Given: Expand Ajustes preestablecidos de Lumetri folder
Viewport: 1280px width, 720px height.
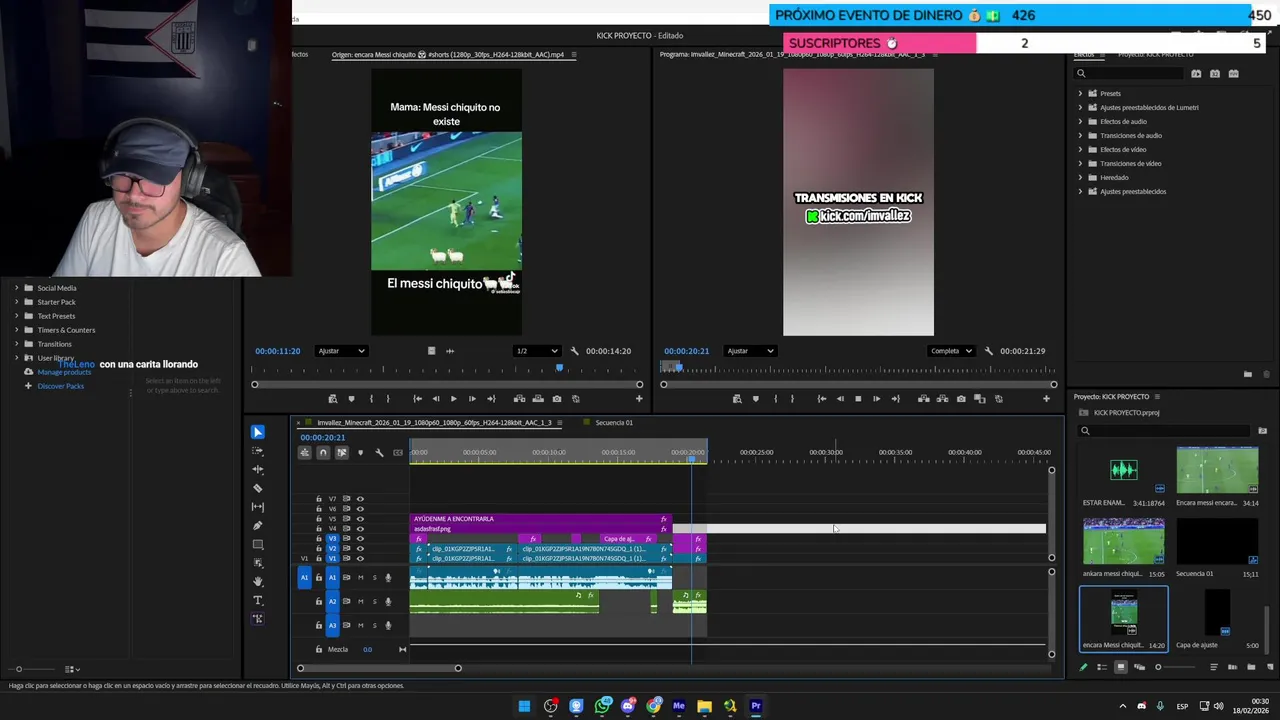Looking at the screenshot, I should [x=1080, y=108].
